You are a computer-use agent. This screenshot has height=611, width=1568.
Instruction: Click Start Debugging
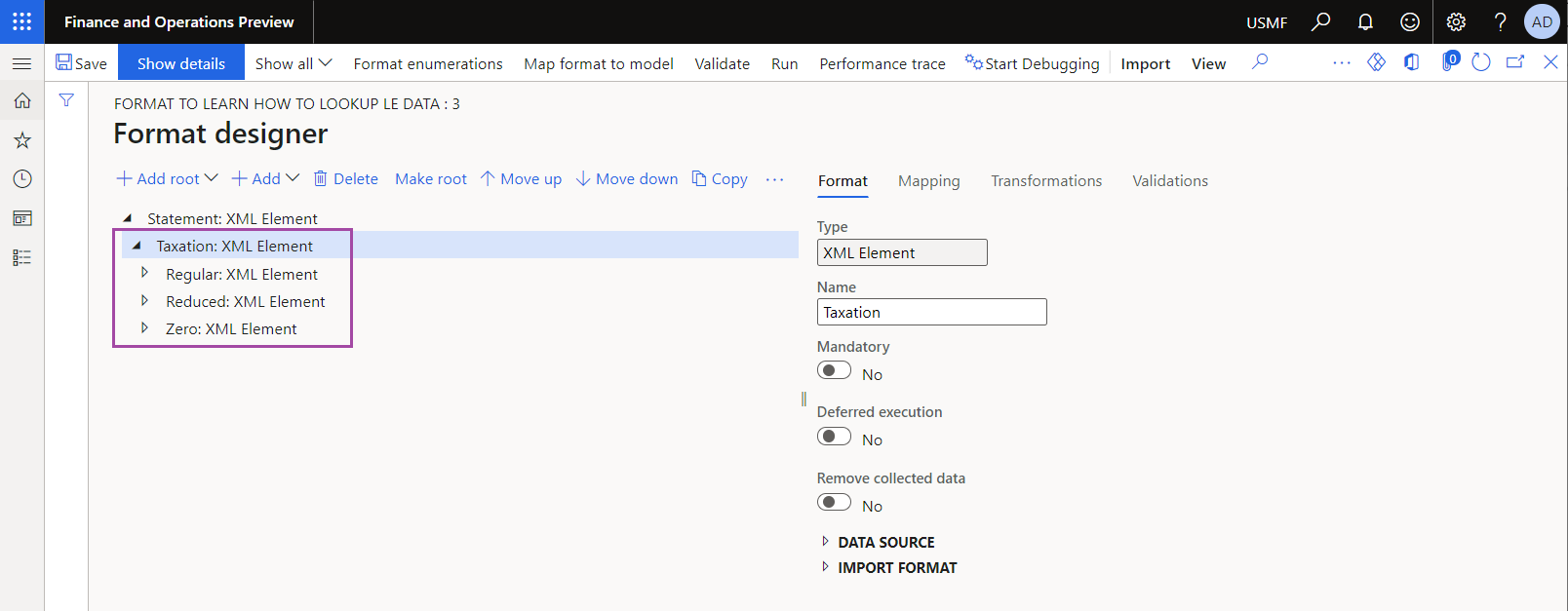point(1033,63)
